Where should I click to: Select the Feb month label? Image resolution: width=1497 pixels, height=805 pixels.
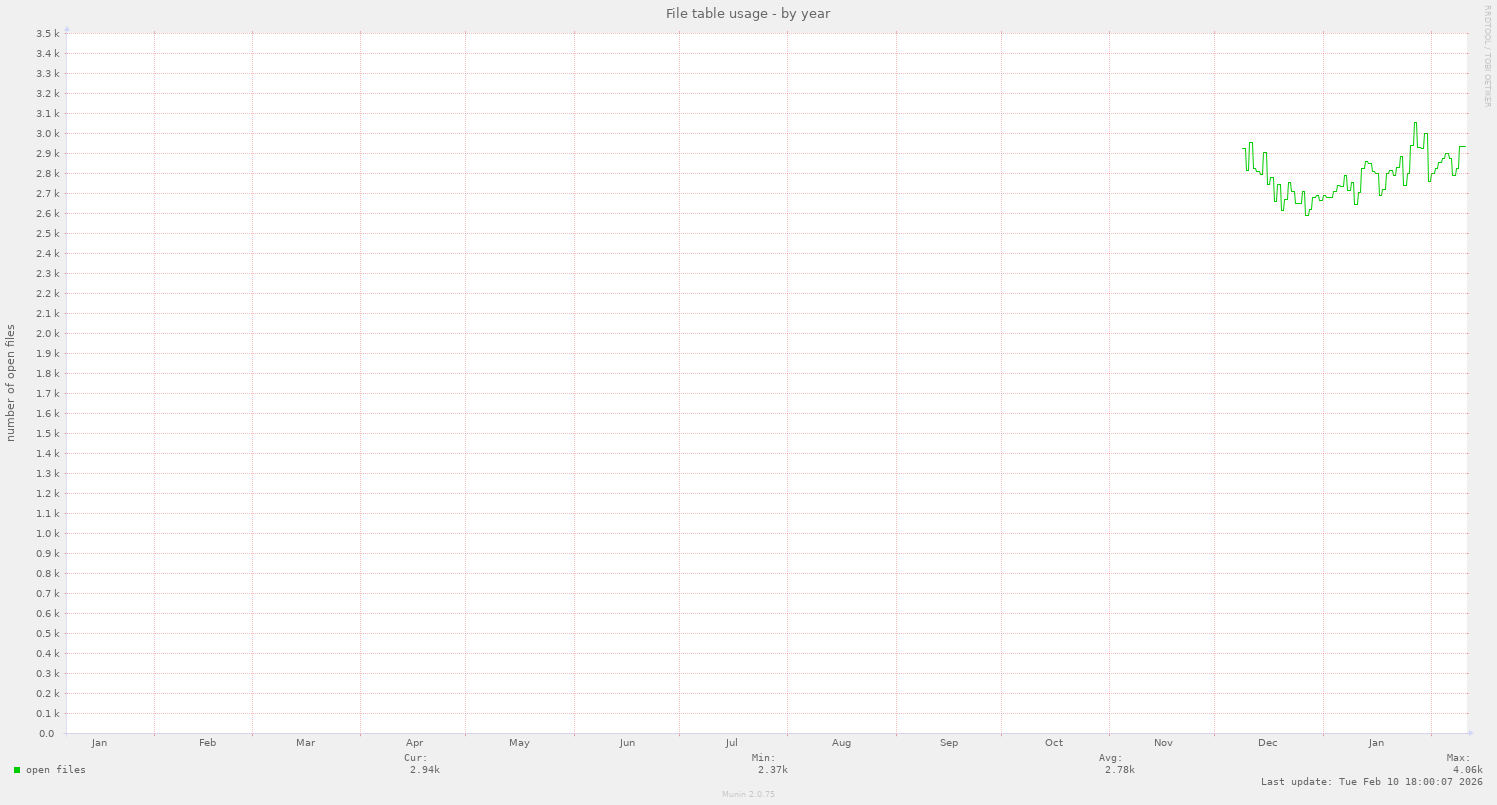coord(207,742)
